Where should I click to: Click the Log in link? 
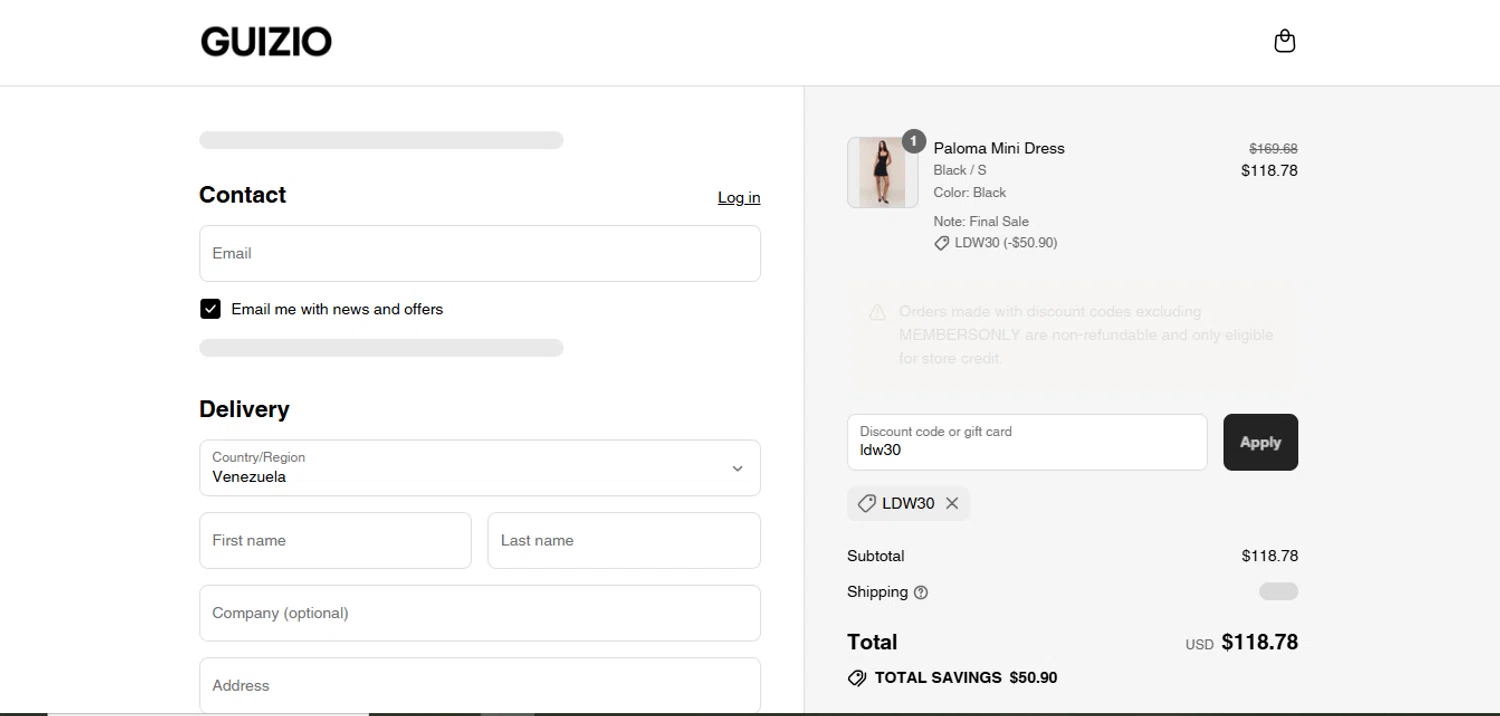[739, 197]
